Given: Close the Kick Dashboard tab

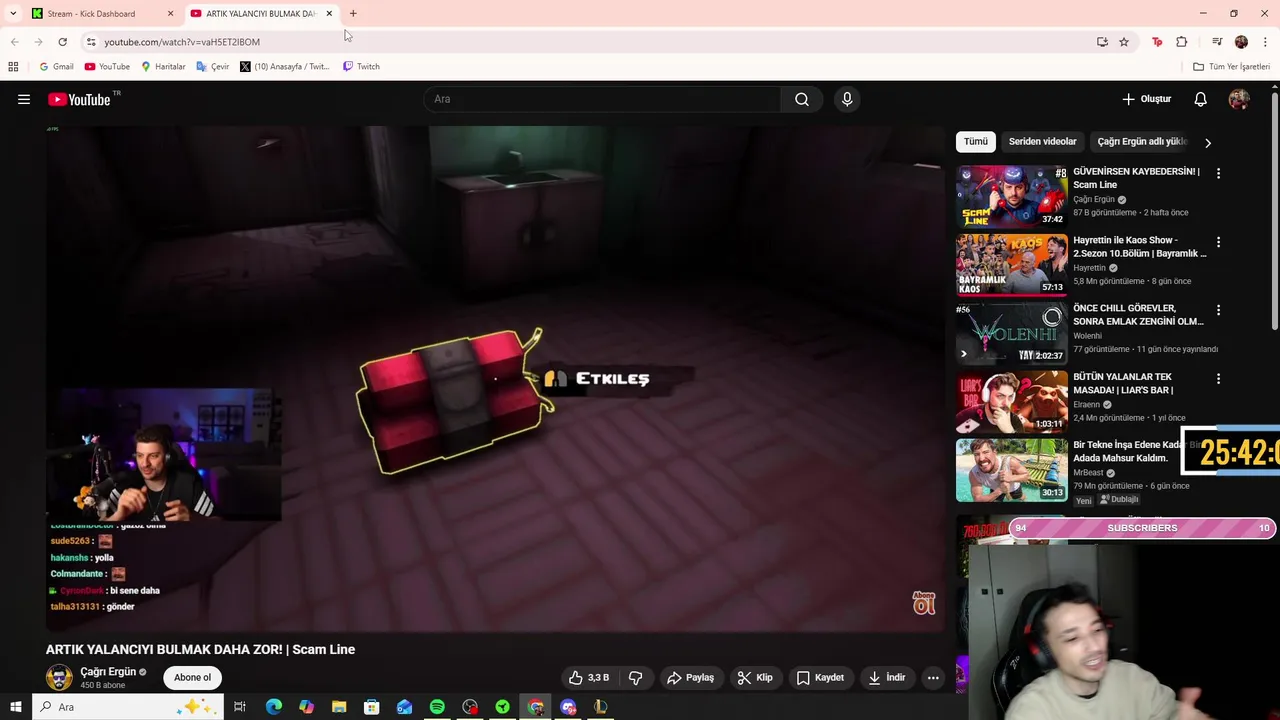Looking at the screenshot, I should pos(170,14).
